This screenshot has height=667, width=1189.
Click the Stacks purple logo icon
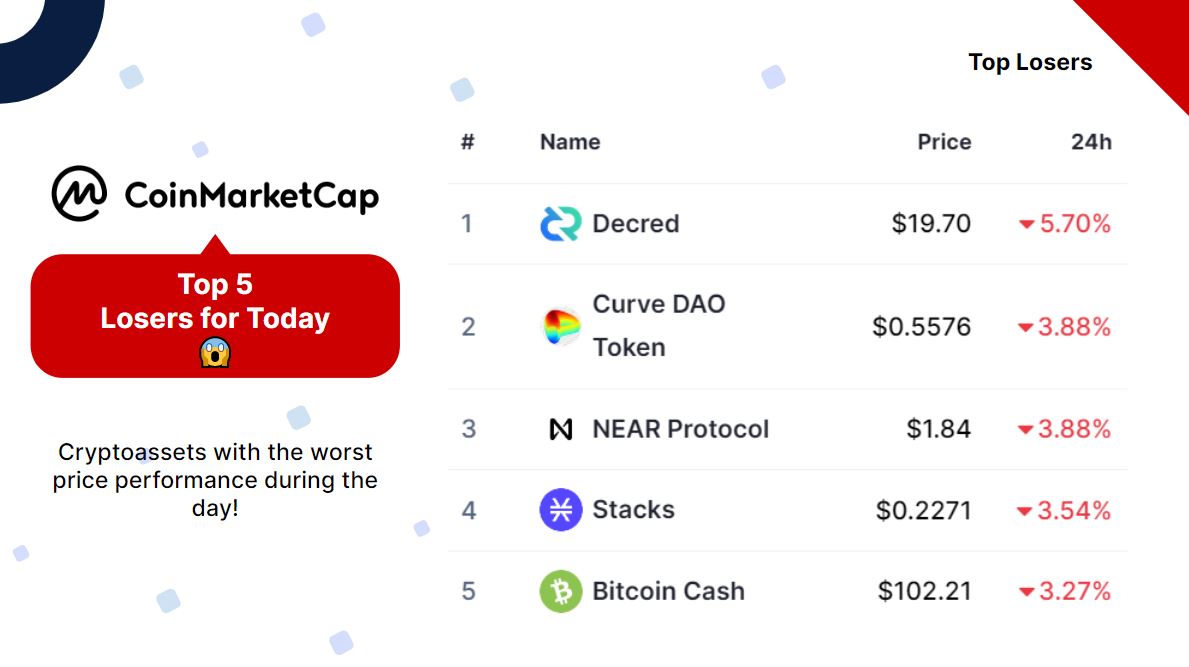(x=560, y=510)
